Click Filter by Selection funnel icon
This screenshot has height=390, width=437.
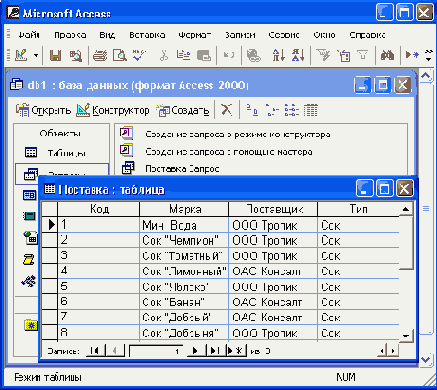(x=323, y=55)
